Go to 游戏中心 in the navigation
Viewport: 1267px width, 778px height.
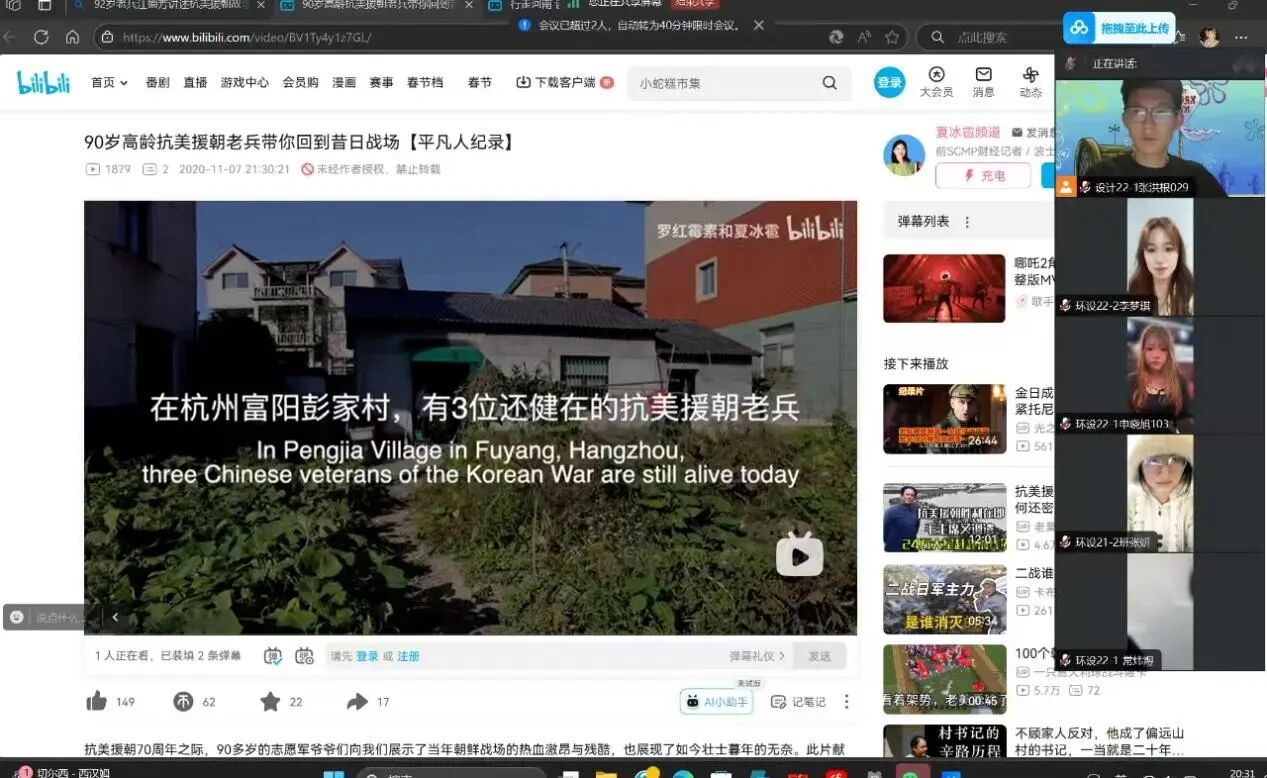244,83
